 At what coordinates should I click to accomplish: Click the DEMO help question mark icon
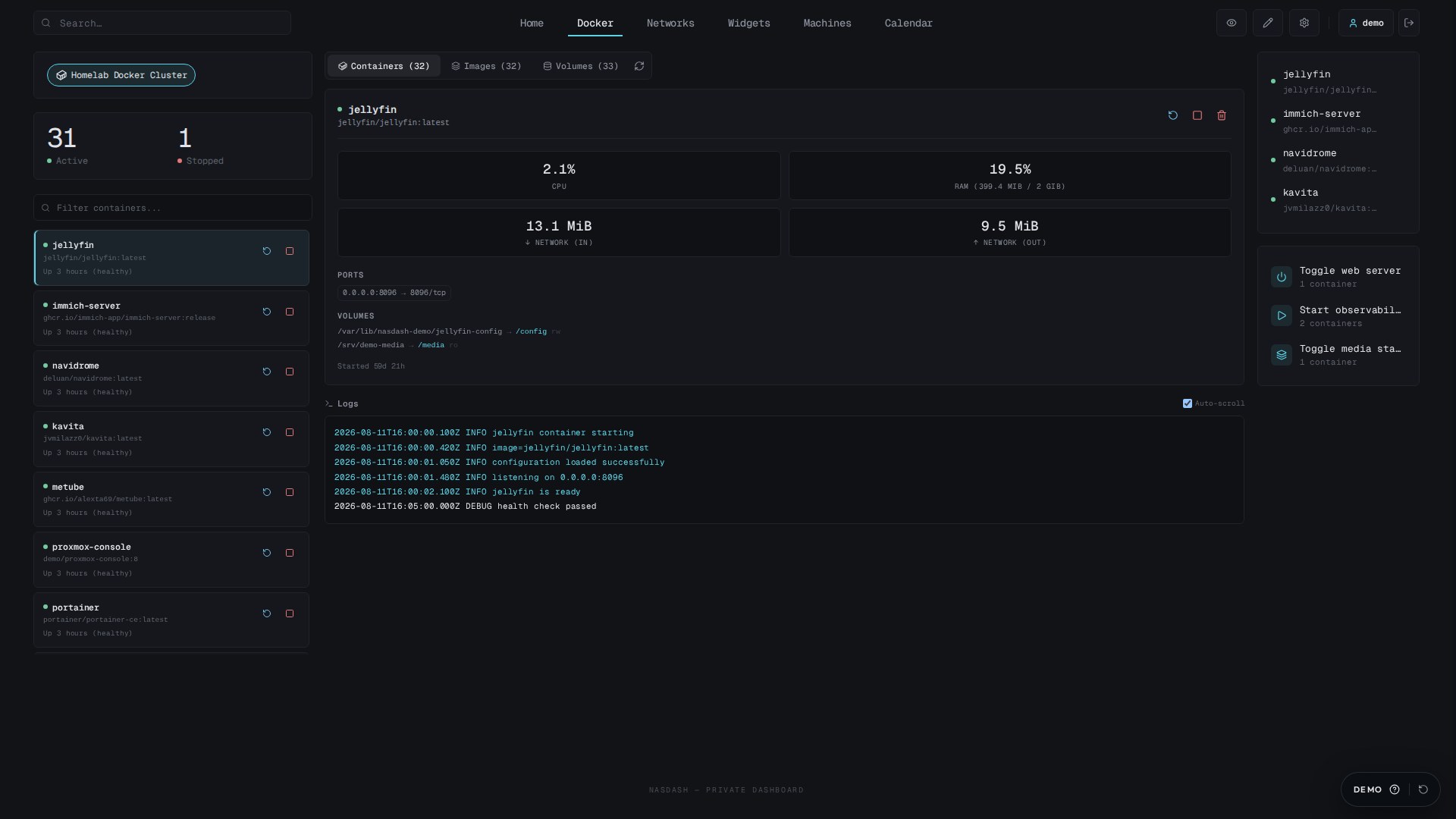[x=1395, y=789]
